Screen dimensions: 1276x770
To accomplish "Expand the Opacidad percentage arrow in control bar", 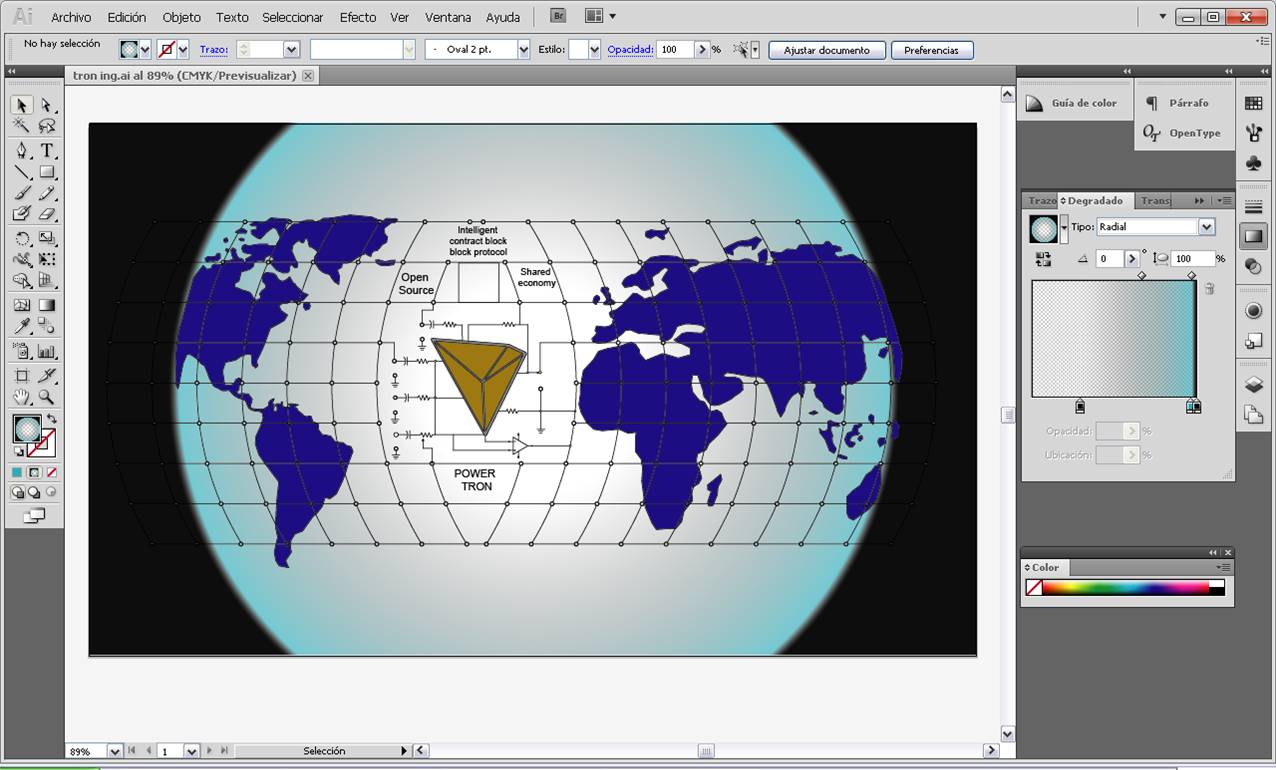I will pos(702,49).
